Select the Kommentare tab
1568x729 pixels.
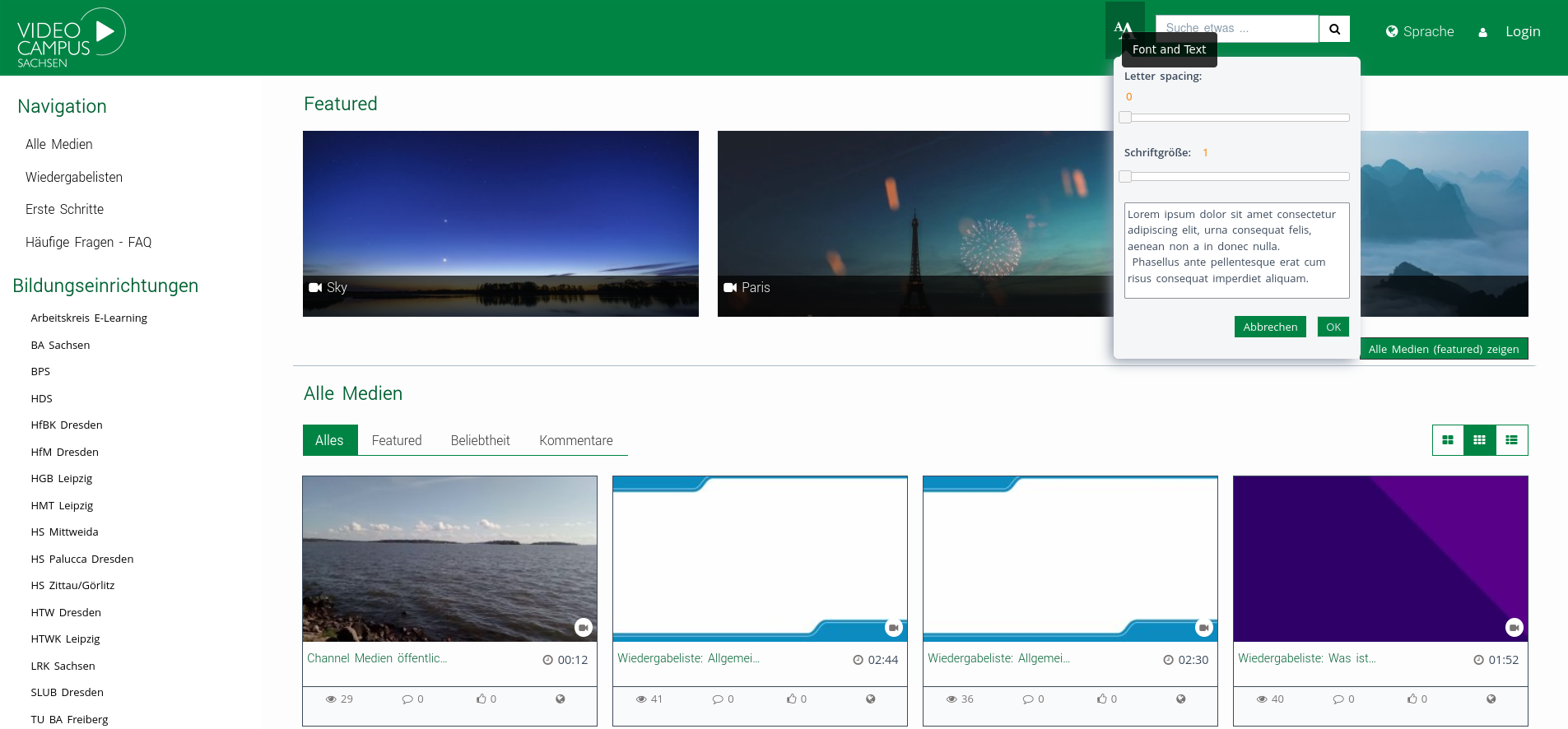(x=575, y=440)
